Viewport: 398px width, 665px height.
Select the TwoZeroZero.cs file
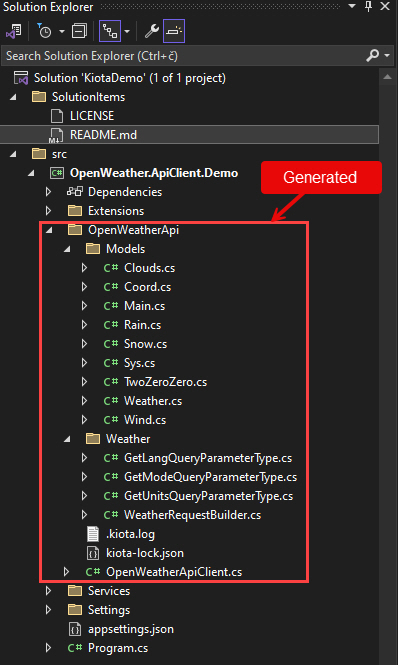pyautogui.click(x=165, y=382)
